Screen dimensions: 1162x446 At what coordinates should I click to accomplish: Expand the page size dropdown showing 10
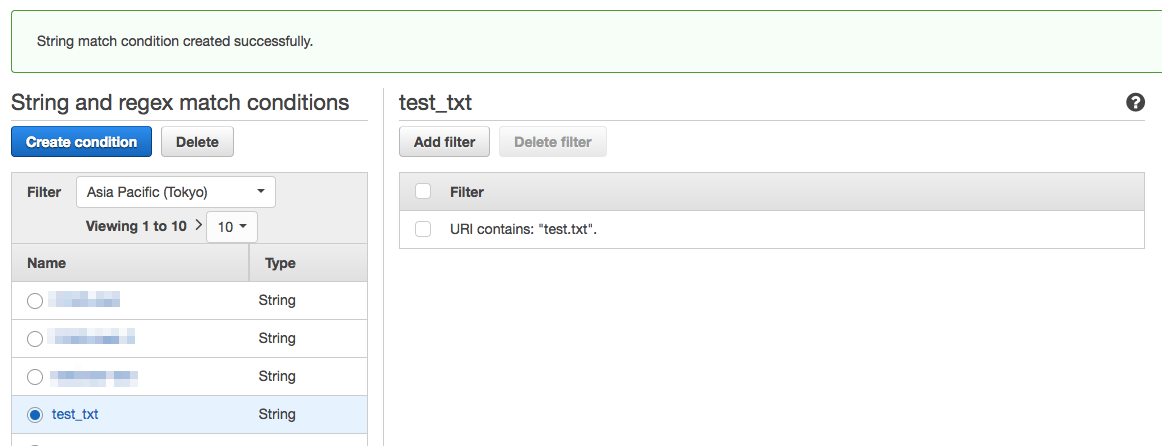[x=232, y=227]
